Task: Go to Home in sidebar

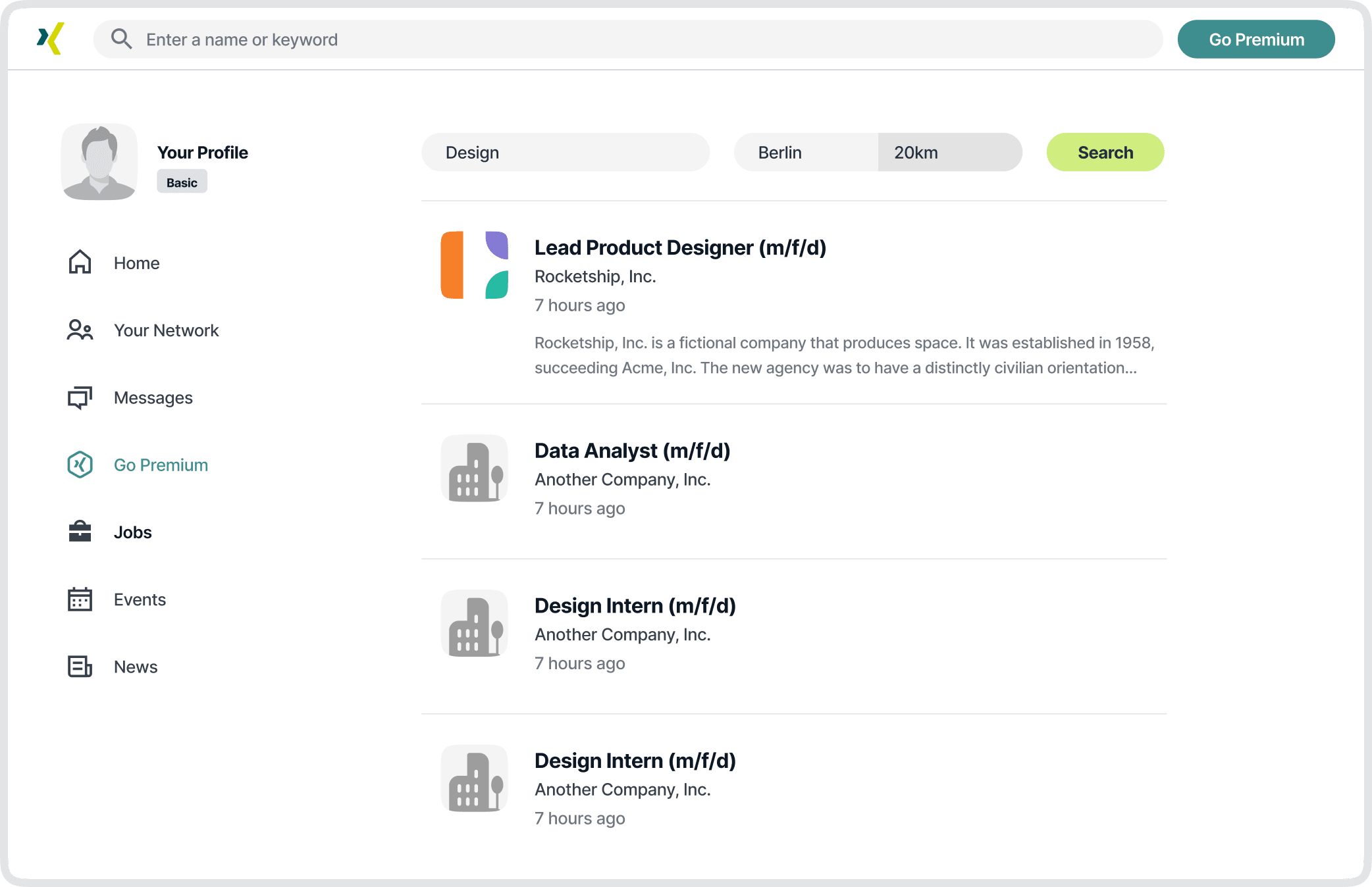Action: 137,263
